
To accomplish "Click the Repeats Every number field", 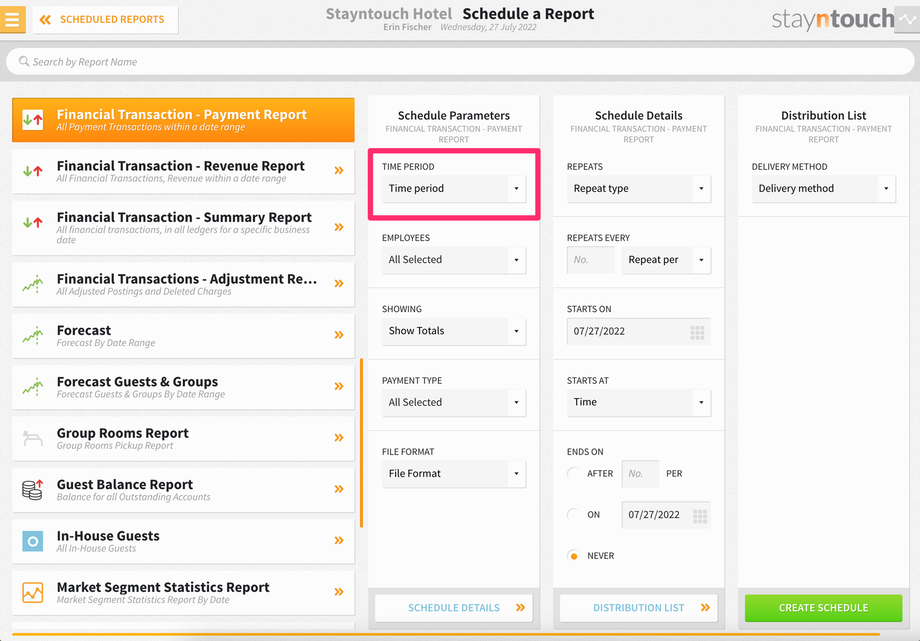I will pyautogui.click(x=590, y=259).
